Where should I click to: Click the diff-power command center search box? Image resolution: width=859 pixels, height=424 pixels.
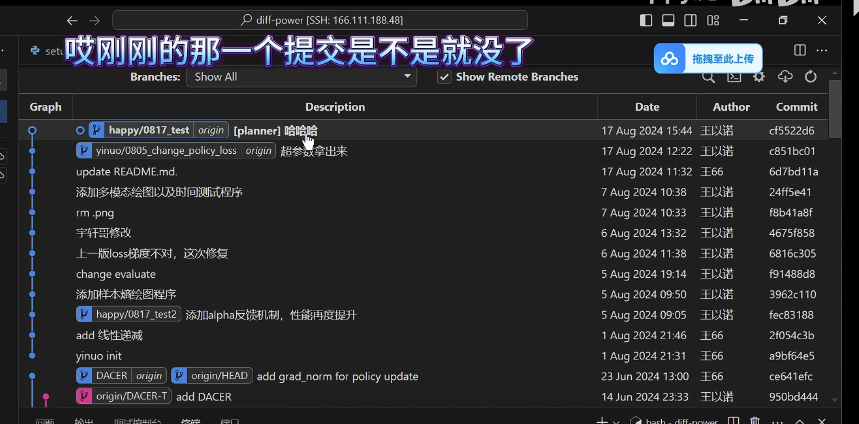(x=320, y=20)
